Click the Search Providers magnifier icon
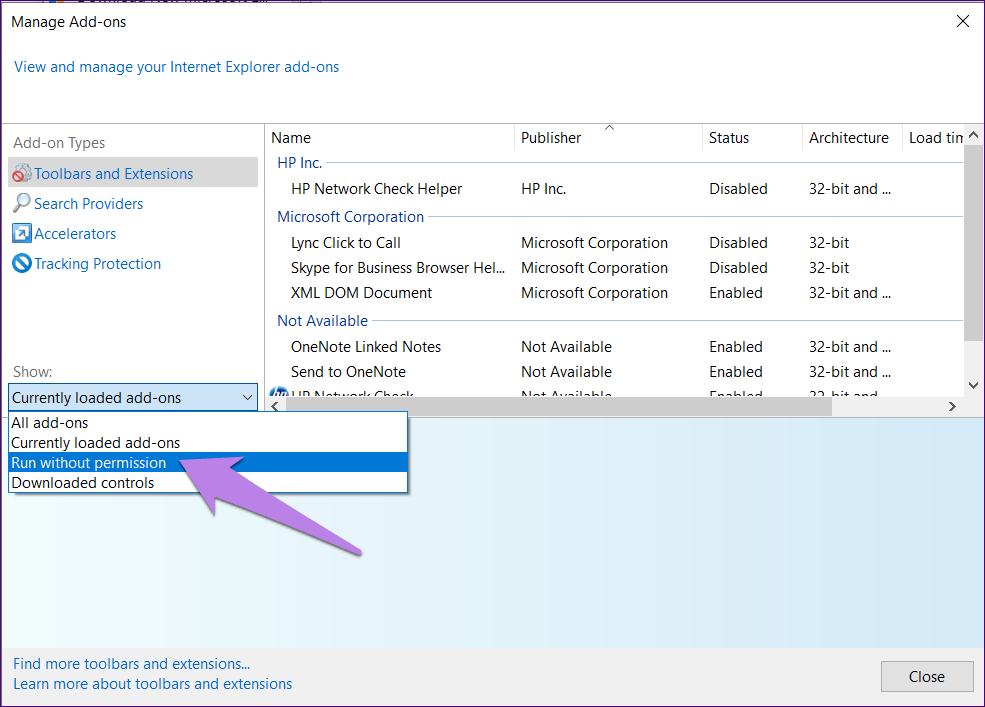Viewport: 985px width, 707px height. coord(21,204)
